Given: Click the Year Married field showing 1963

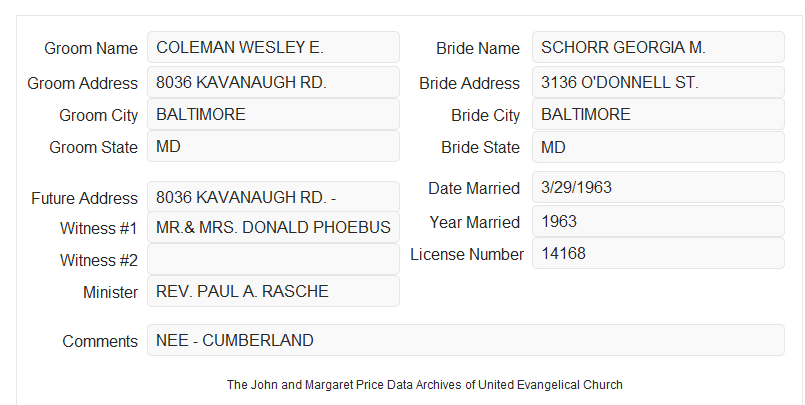Looking at the screenshot, I should 658,221.
